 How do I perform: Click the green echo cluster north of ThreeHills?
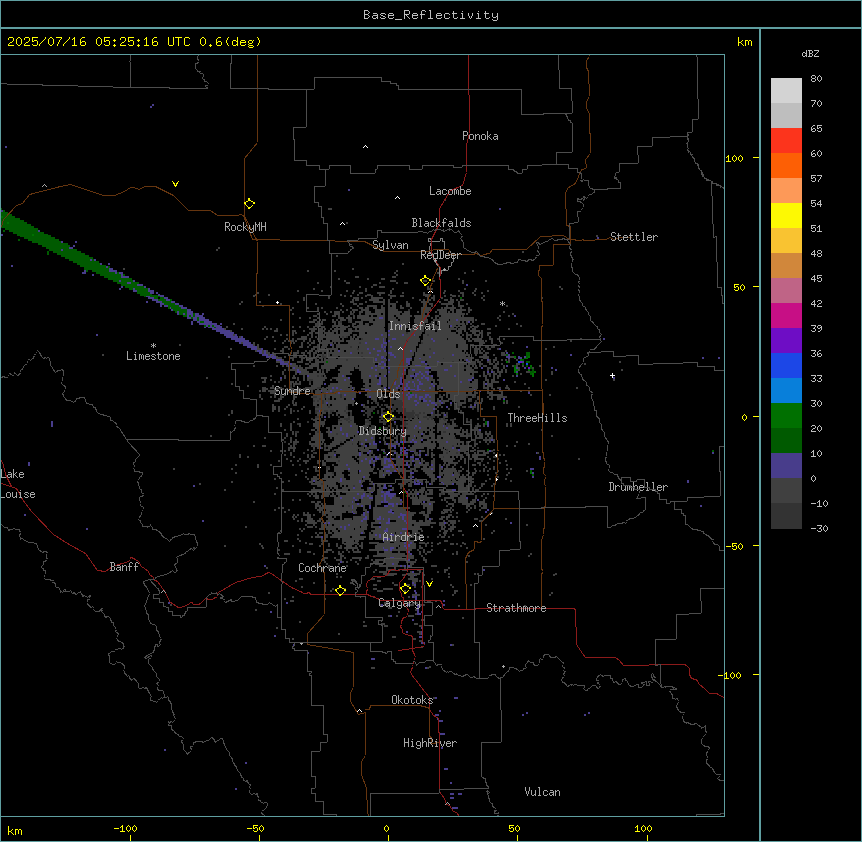click(524, 364)
